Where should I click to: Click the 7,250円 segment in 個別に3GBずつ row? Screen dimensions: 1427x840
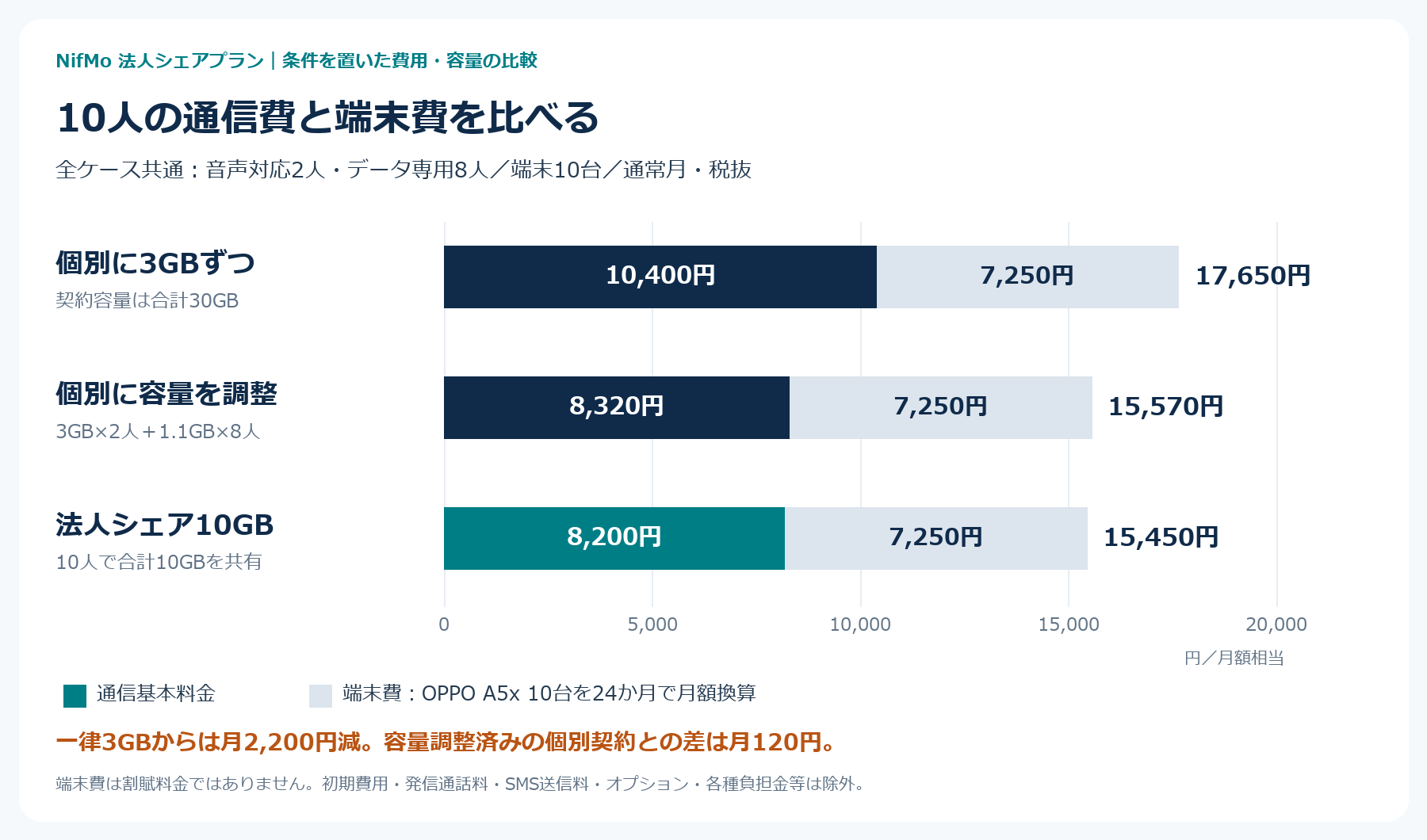point(1027,277)
